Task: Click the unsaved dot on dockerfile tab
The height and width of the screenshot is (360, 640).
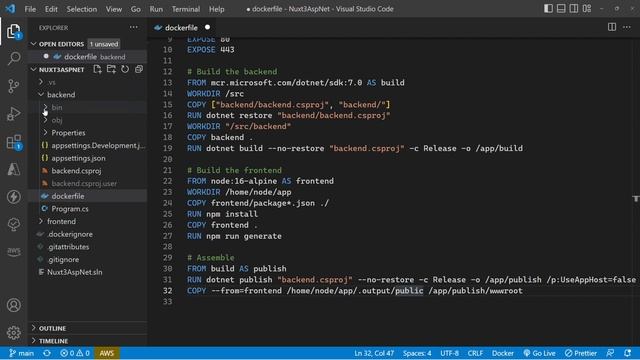Action: (x=207, y=27)
